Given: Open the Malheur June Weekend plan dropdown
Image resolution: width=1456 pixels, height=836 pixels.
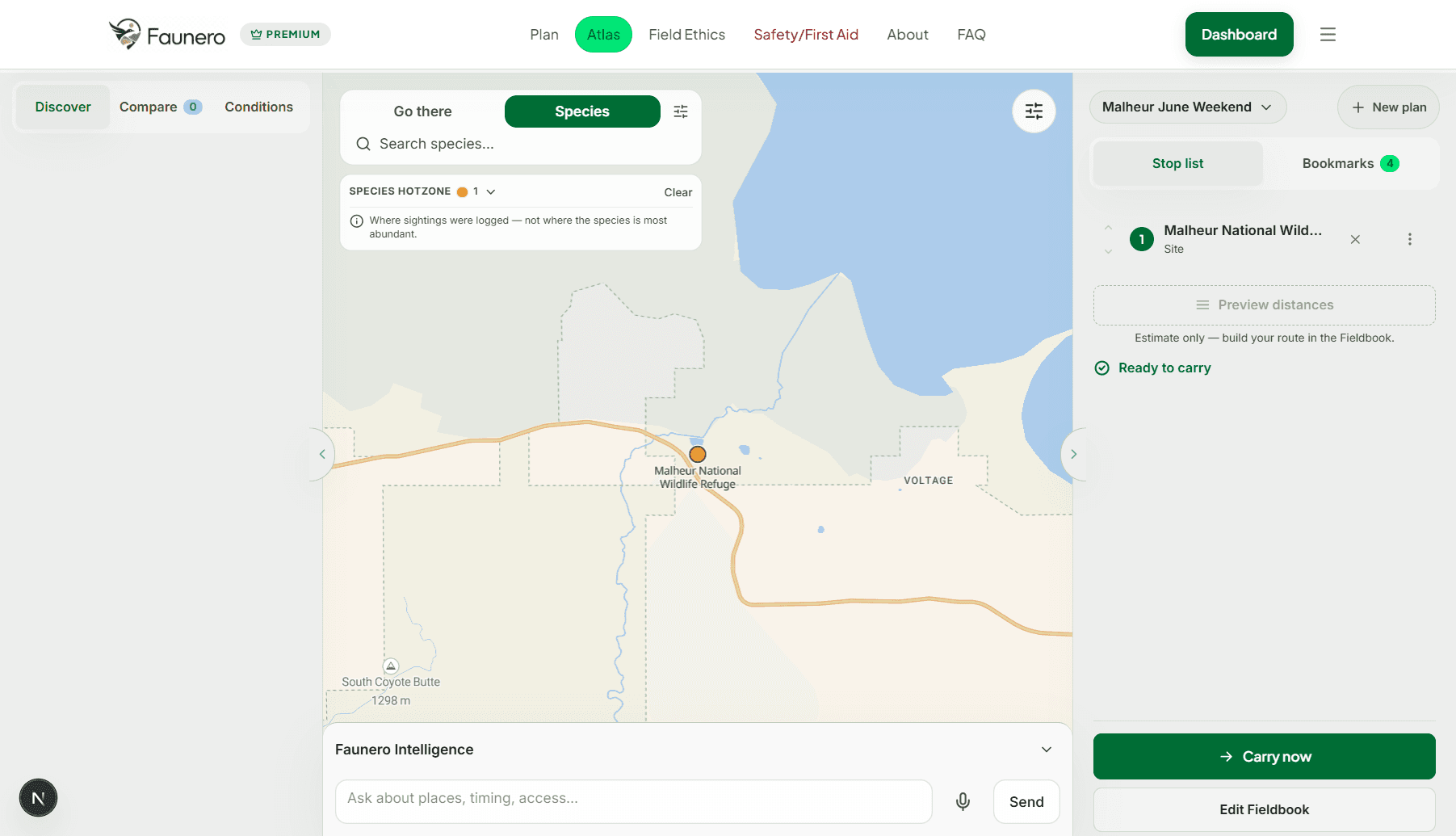Looking at the screenshot, I should coord(1187,107).
